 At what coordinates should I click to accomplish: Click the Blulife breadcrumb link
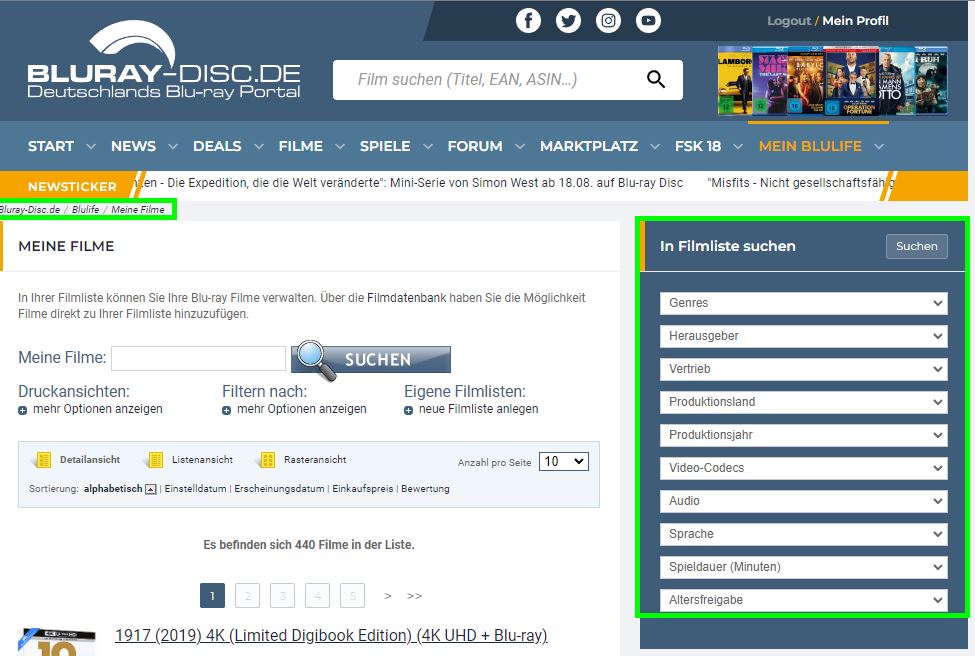pyautogui.click(x=85, y=210)
